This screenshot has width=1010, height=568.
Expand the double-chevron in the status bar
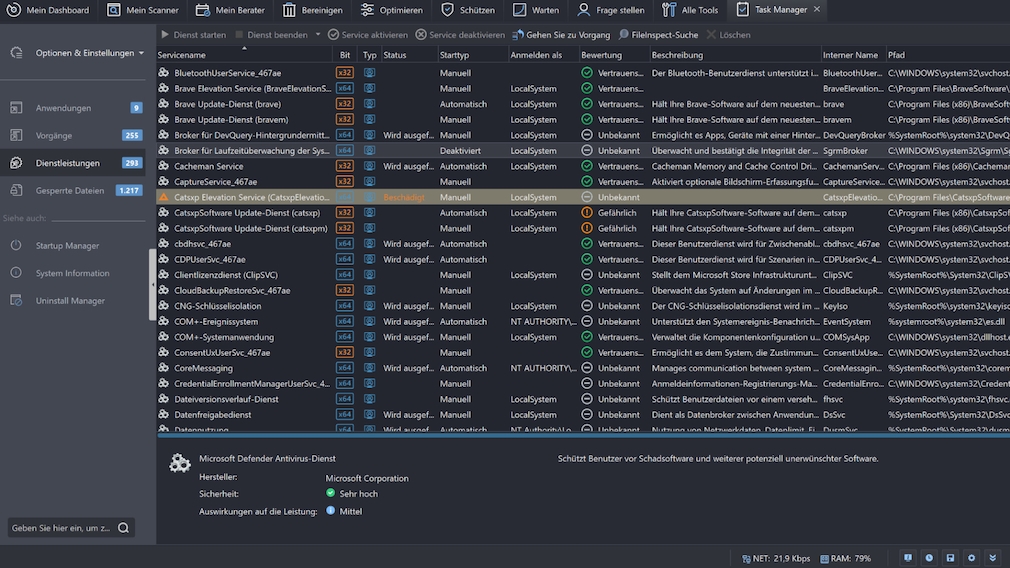tap(993, 557)
